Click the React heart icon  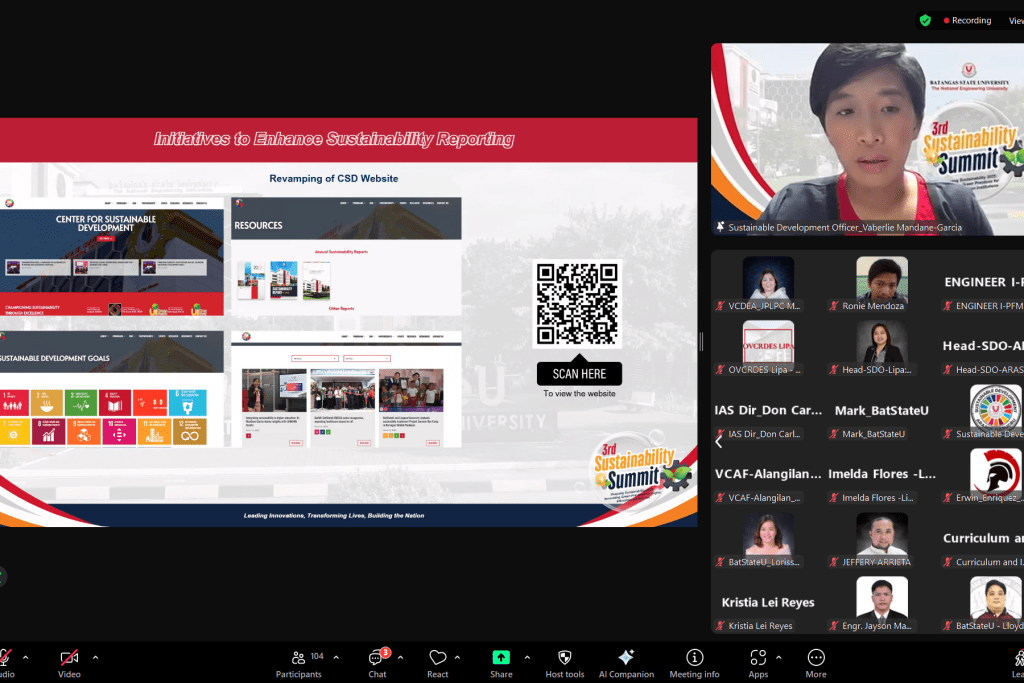coord(437,658)
